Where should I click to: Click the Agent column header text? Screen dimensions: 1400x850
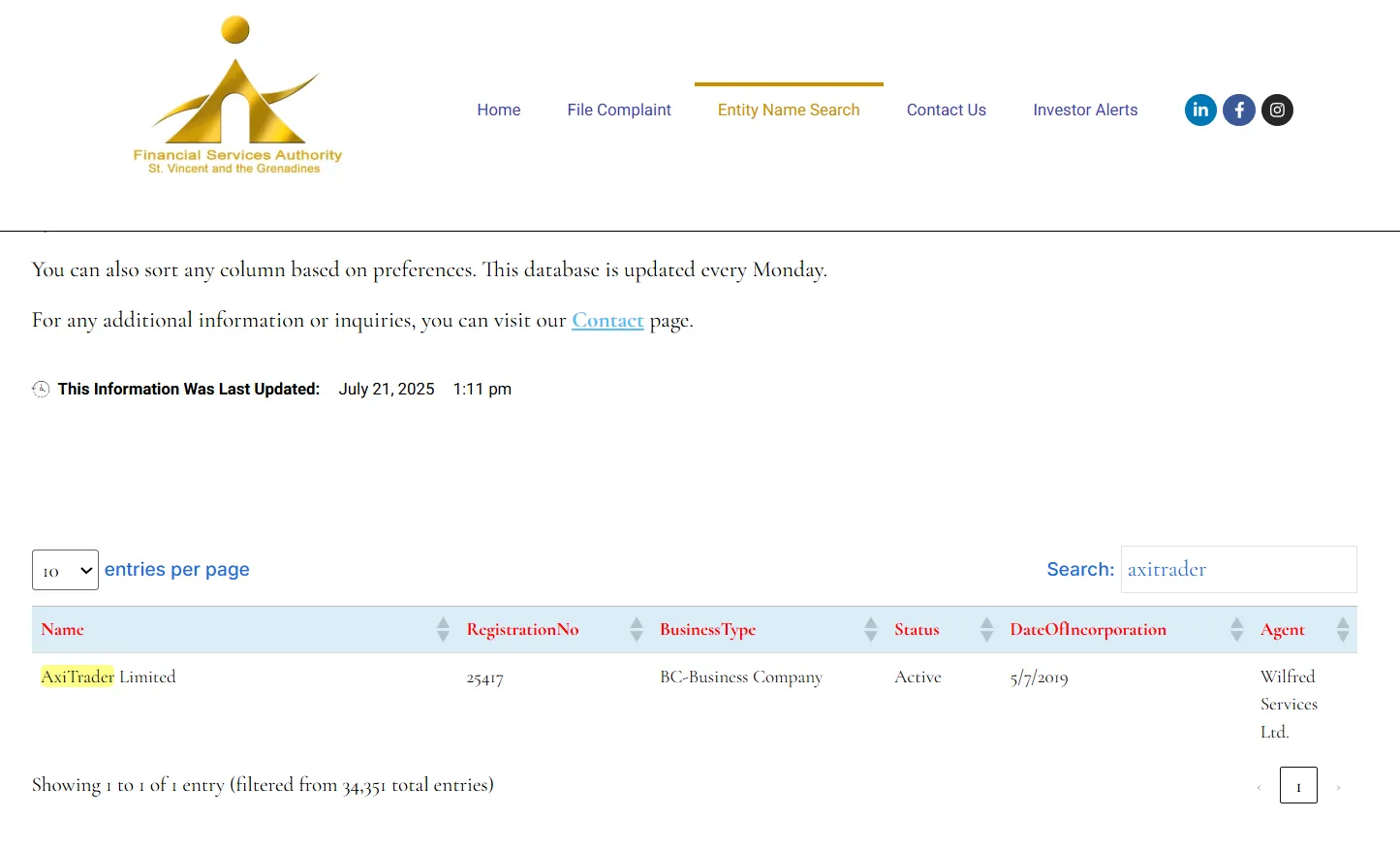click(x=1283, y=631)
